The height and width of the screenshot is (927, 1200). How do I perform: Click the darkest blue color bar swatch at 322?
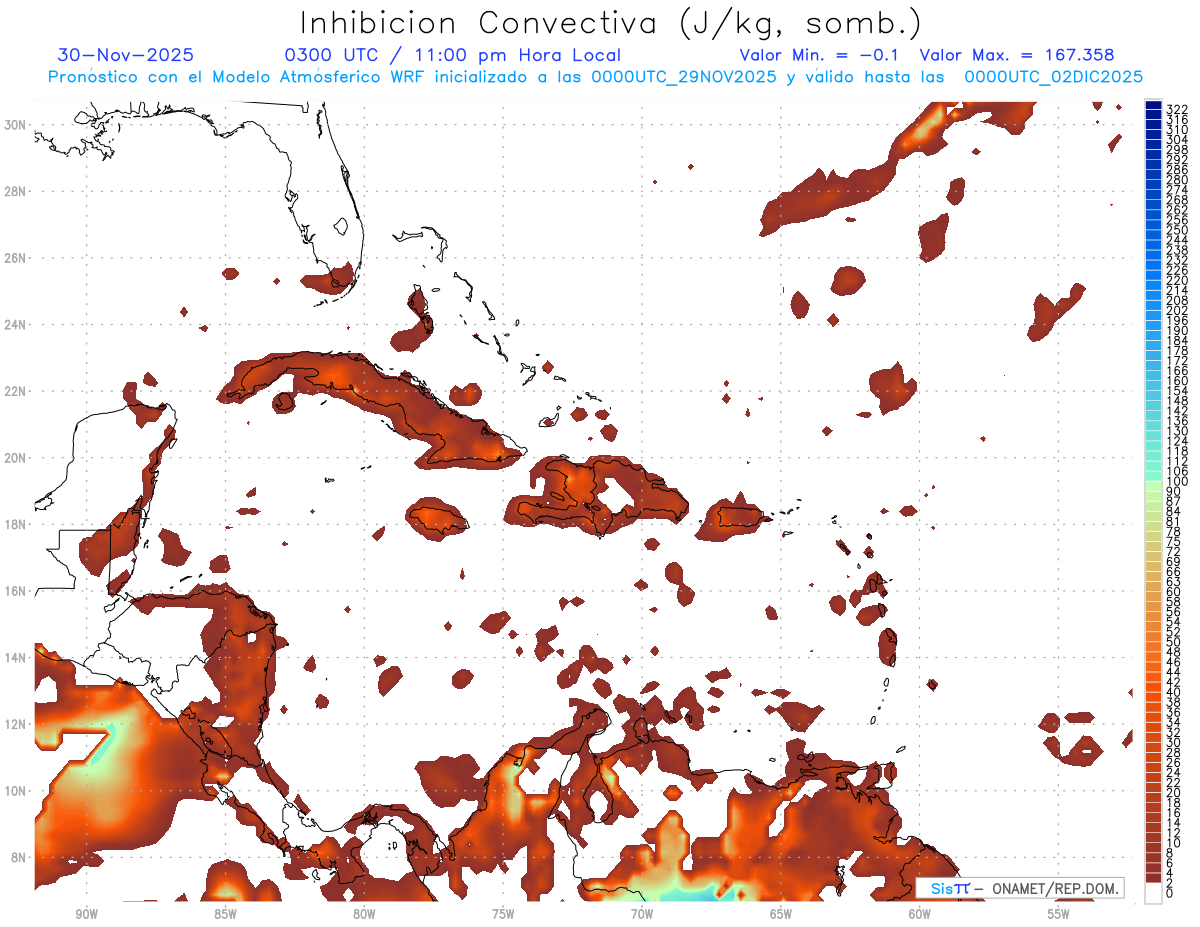tap(1153, 105)
